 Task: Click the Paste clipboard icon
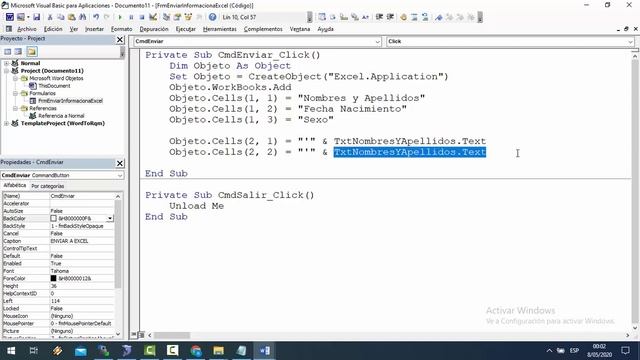[x=72, y=17]
